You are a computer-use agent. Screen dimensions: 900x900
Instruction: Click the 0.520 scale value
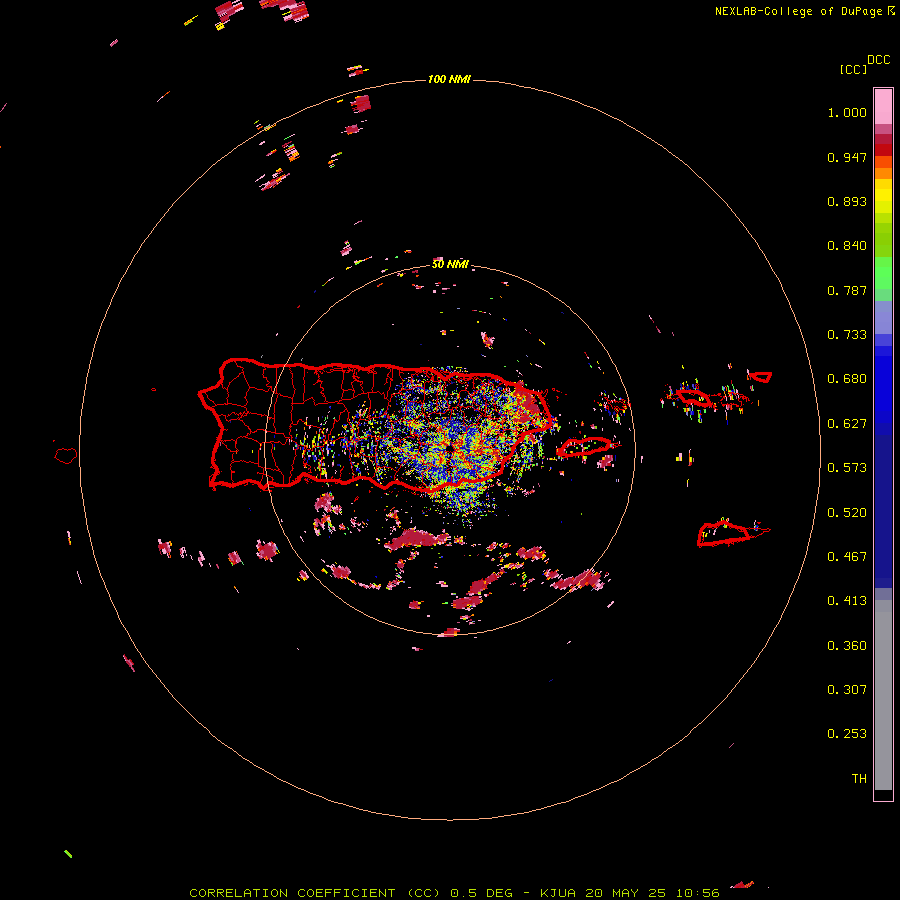click(847, 513)
